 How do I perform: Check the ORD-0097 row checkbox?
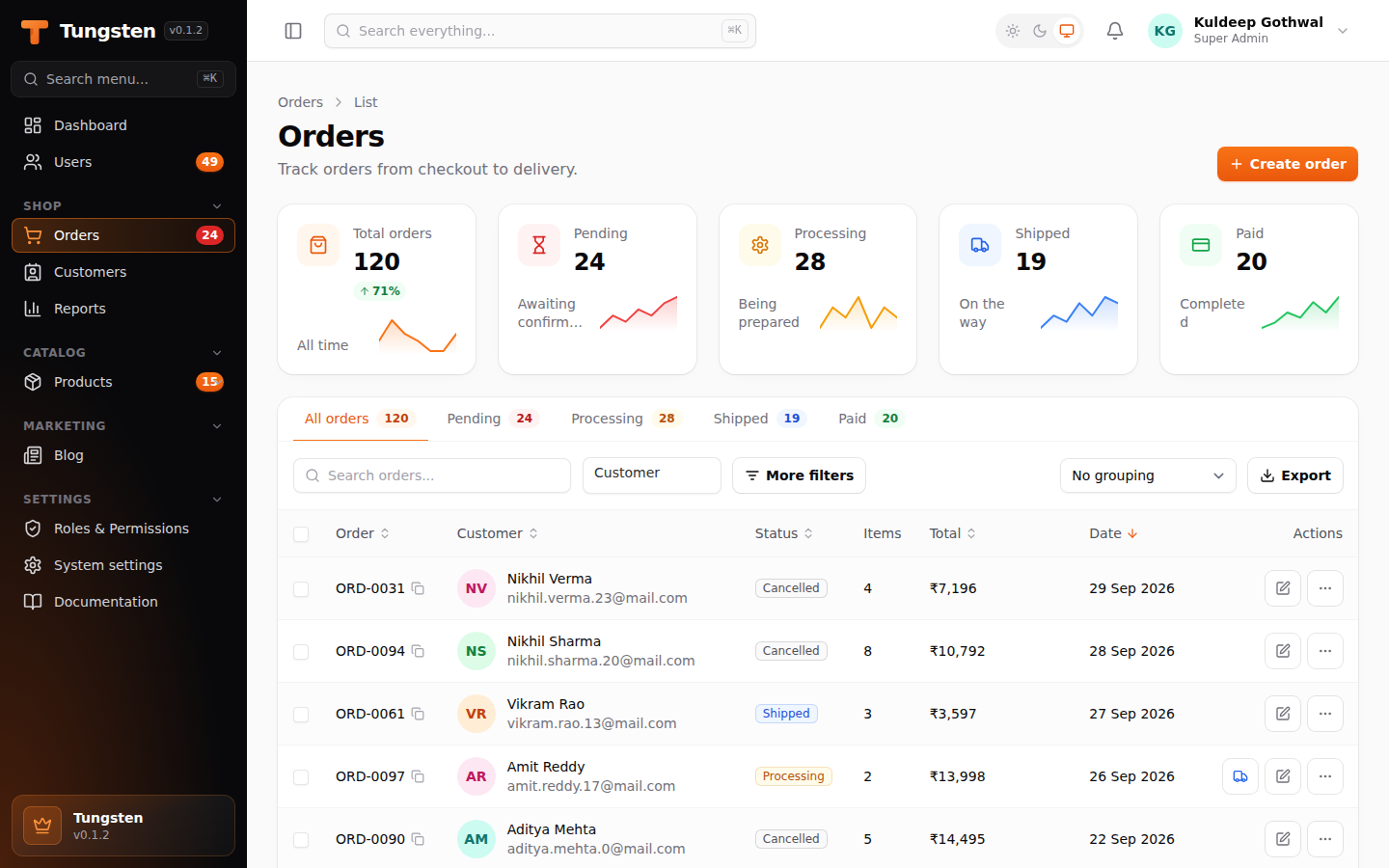coord(301,777)
